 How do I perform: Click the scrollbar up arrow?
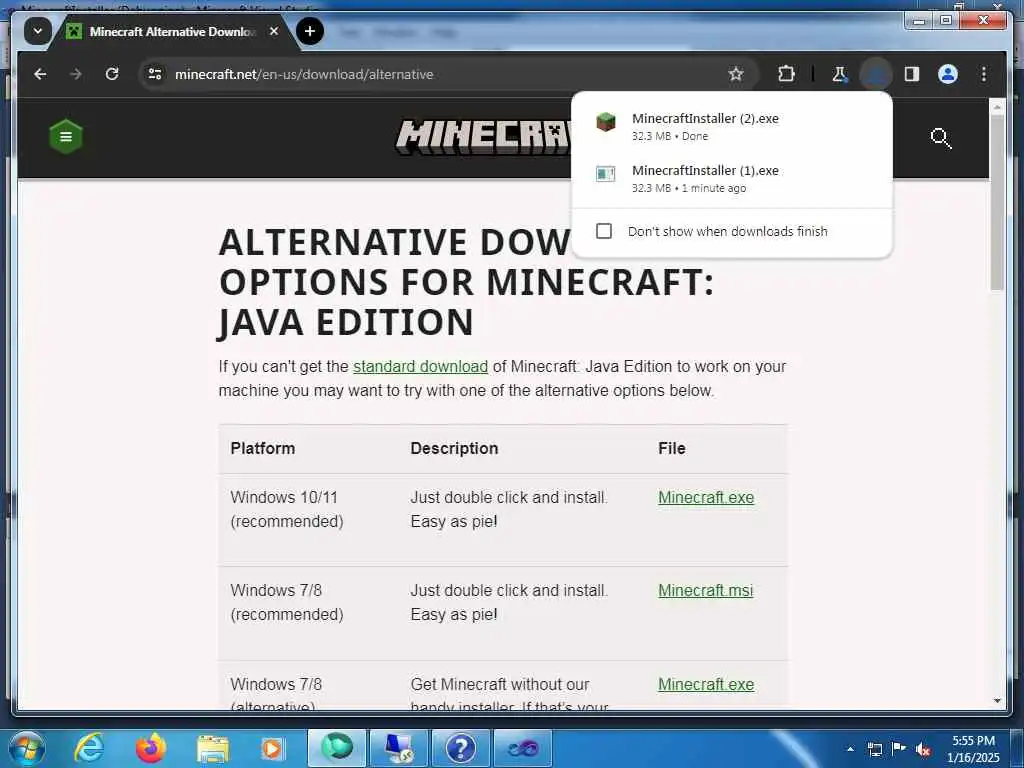coord(997,106)
